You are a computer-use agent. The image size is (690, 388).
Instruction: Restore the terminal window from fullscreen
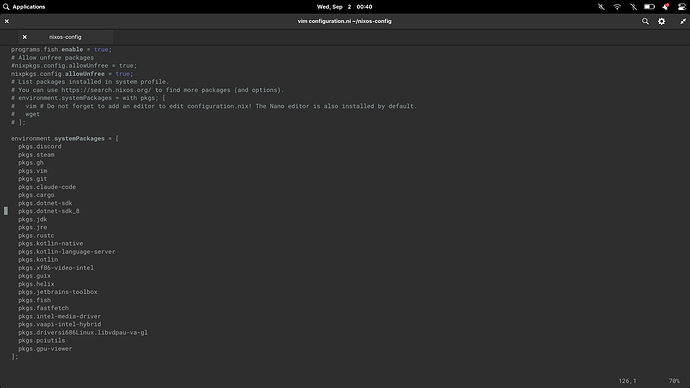pyautogui.click(x=683, y=21)
